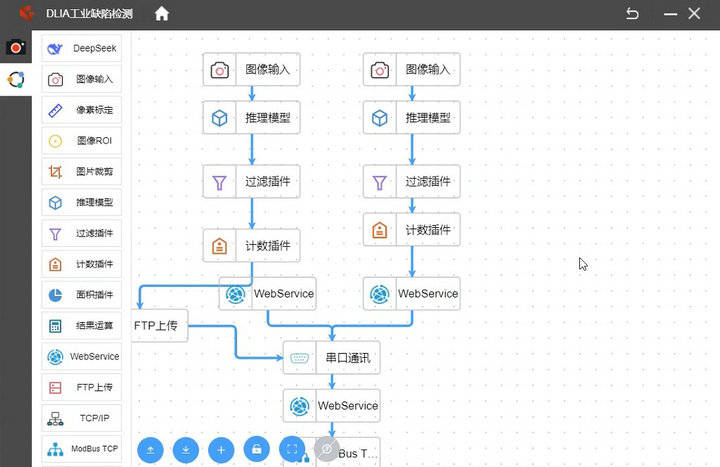Select the 串口通讯 node on canvas
The image size is (720, 467).
(x=331, y=357)
